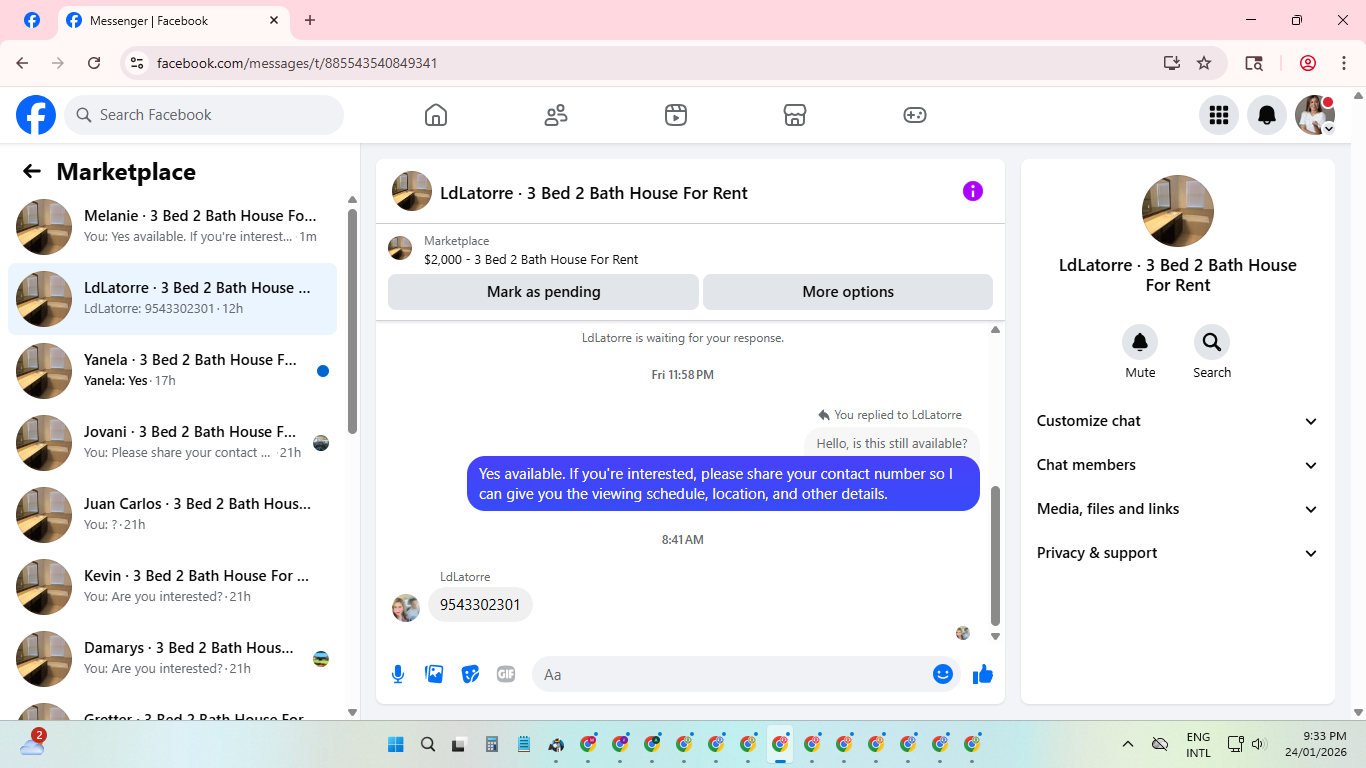
Task: Open the emoji picker smiley icon
Action: click(943, 674)
